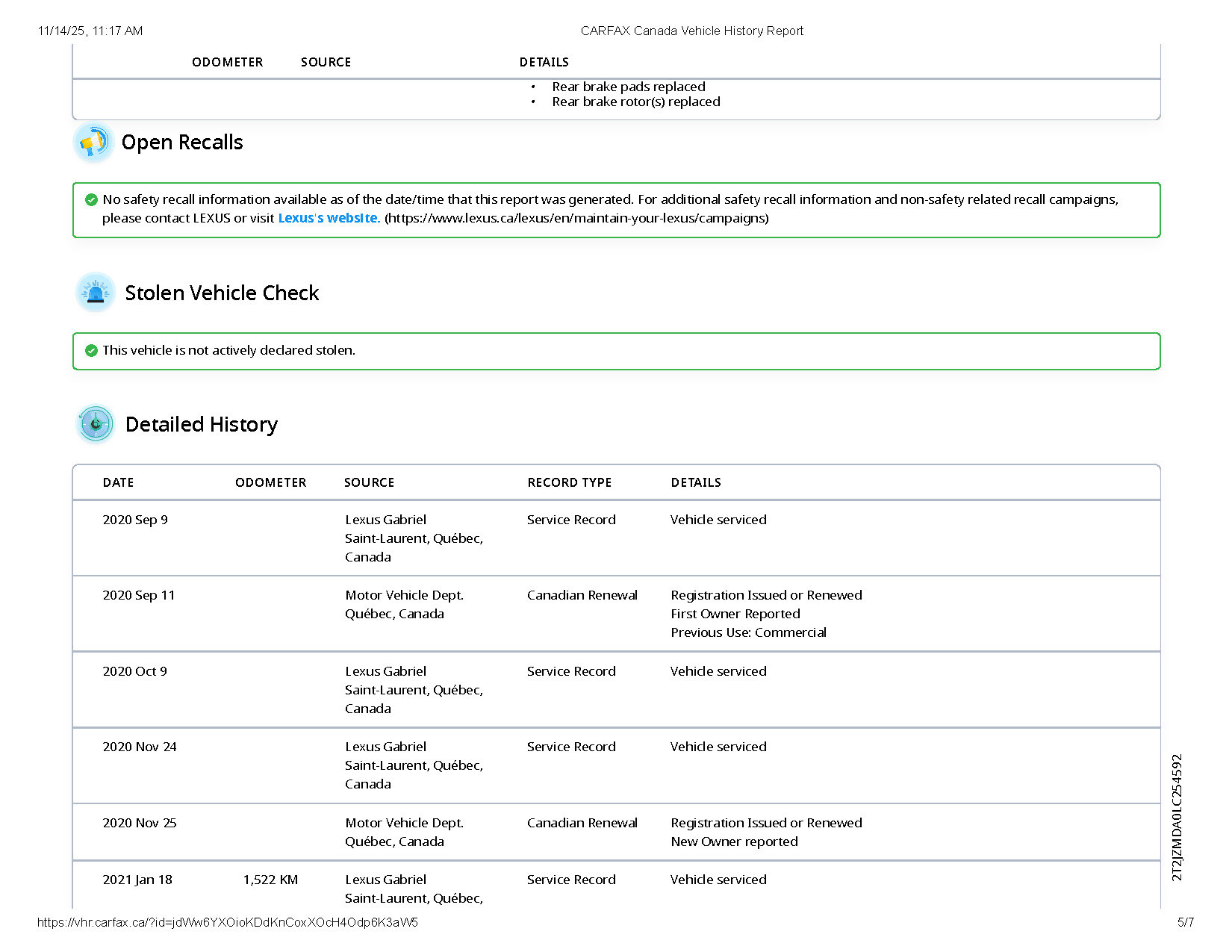Click the Detailed History clock icon
This screenshot has width=1232, height=952.
tap(96, 424)
